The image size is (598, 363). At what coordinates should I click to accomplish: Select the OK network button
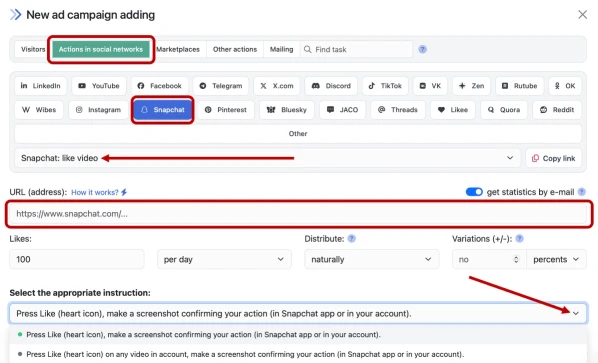coord(565,86)
